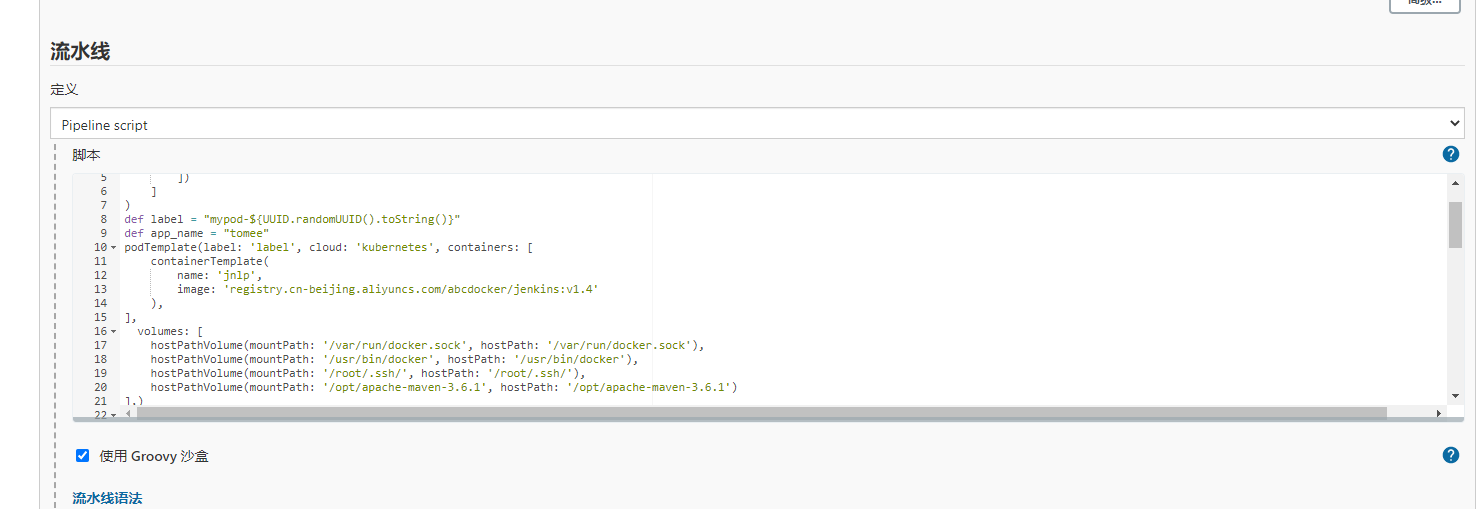Screen dimensions: 1476x509
Task: Open help for Groovy sandbox option
Action: click(x=1451, y=455)
